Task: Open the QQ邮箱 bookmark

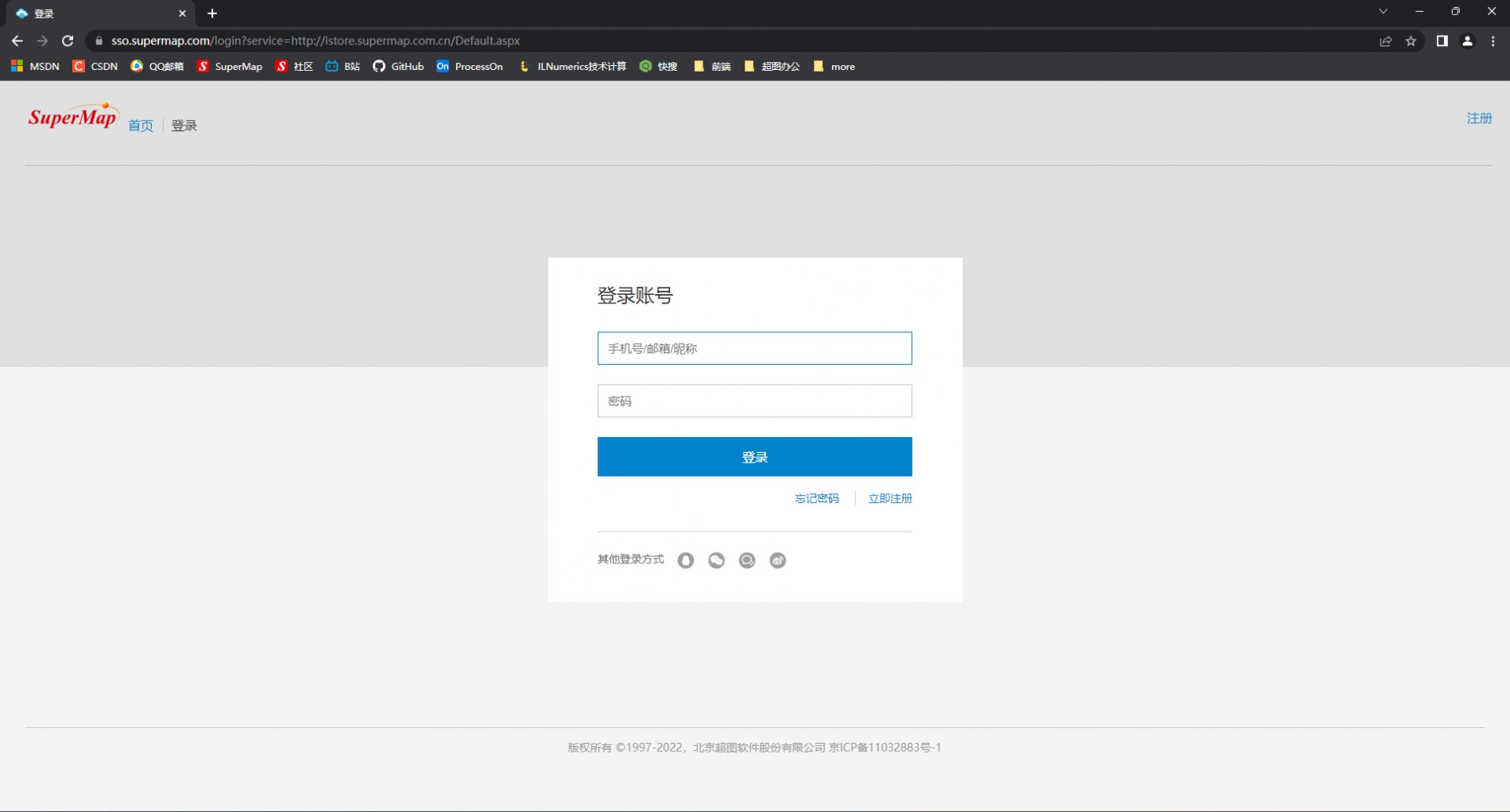Action: pos(157,67)
